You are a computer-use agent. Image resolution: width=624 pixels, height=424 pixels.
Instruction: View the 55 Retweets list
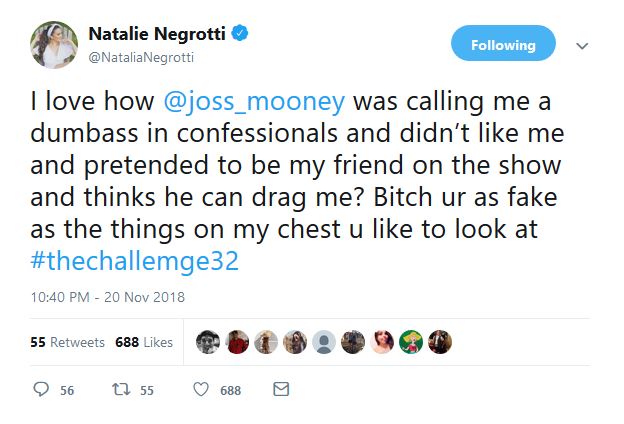[68, 342]
